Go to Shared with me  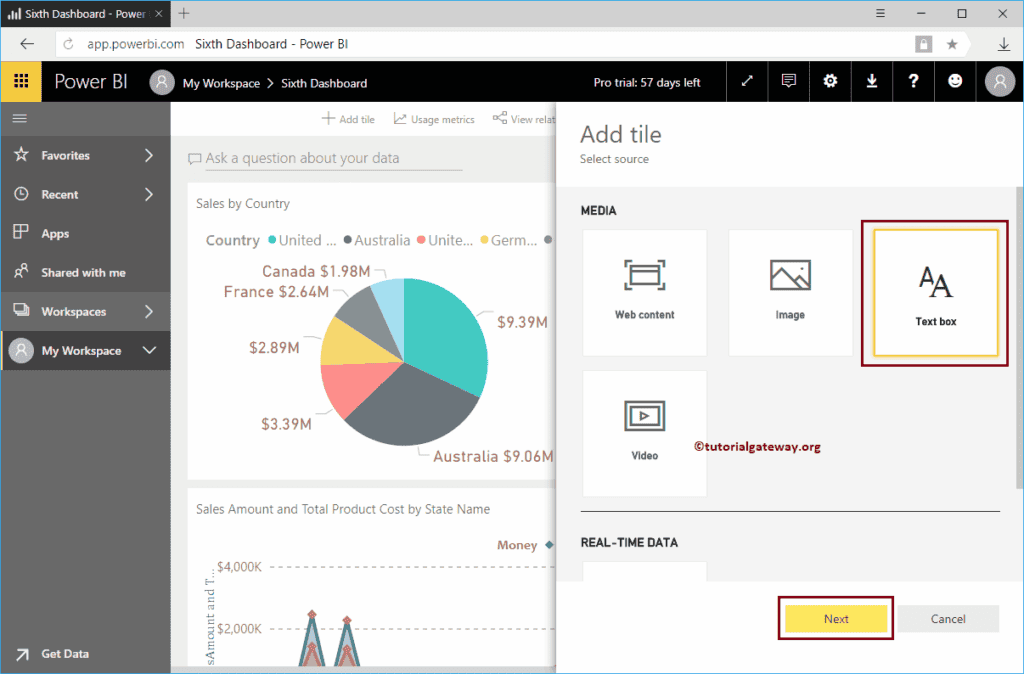click(x=85, y=271)
